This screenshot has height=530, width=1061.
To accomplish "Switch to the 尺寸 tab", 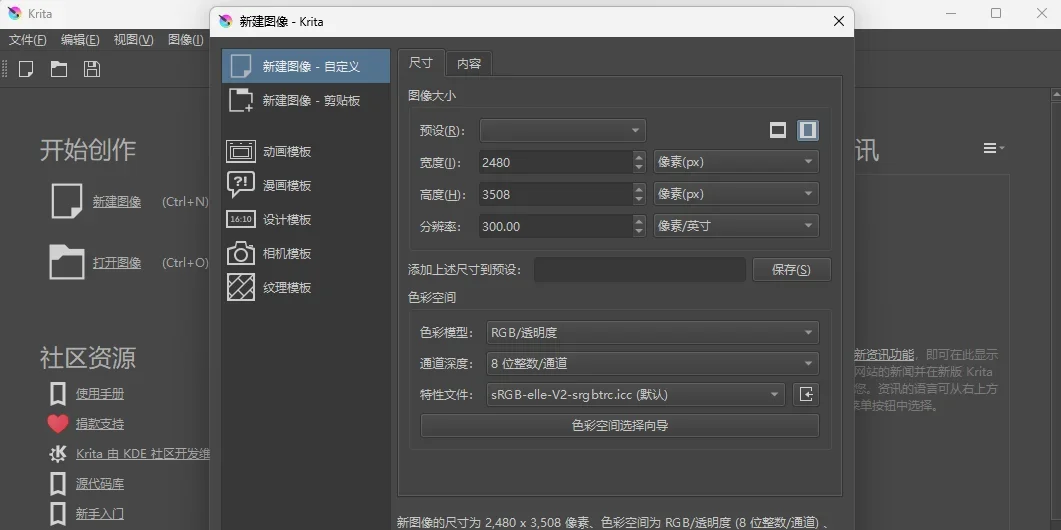I will 421,63.
